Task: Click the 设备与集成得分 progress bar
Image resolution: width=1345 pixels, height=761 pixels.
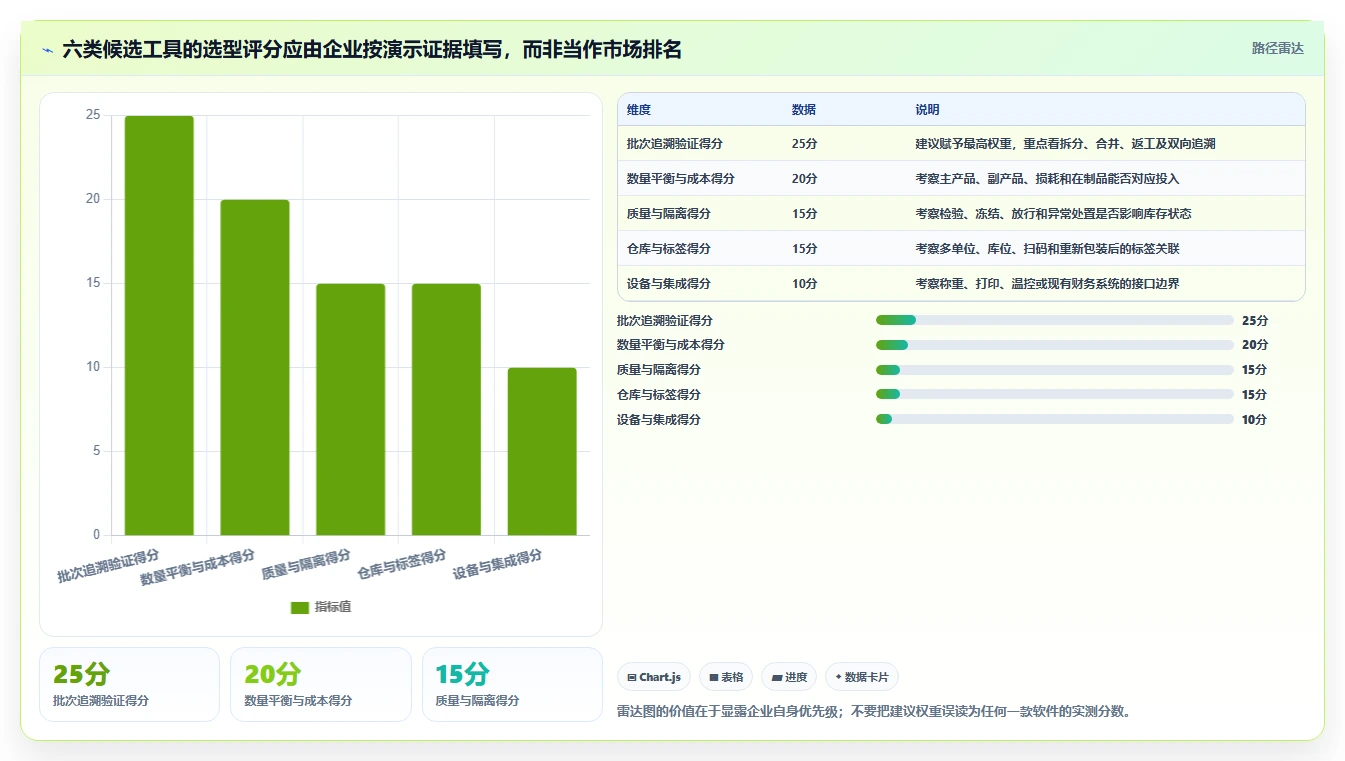Action: (x=1054, y=420)
